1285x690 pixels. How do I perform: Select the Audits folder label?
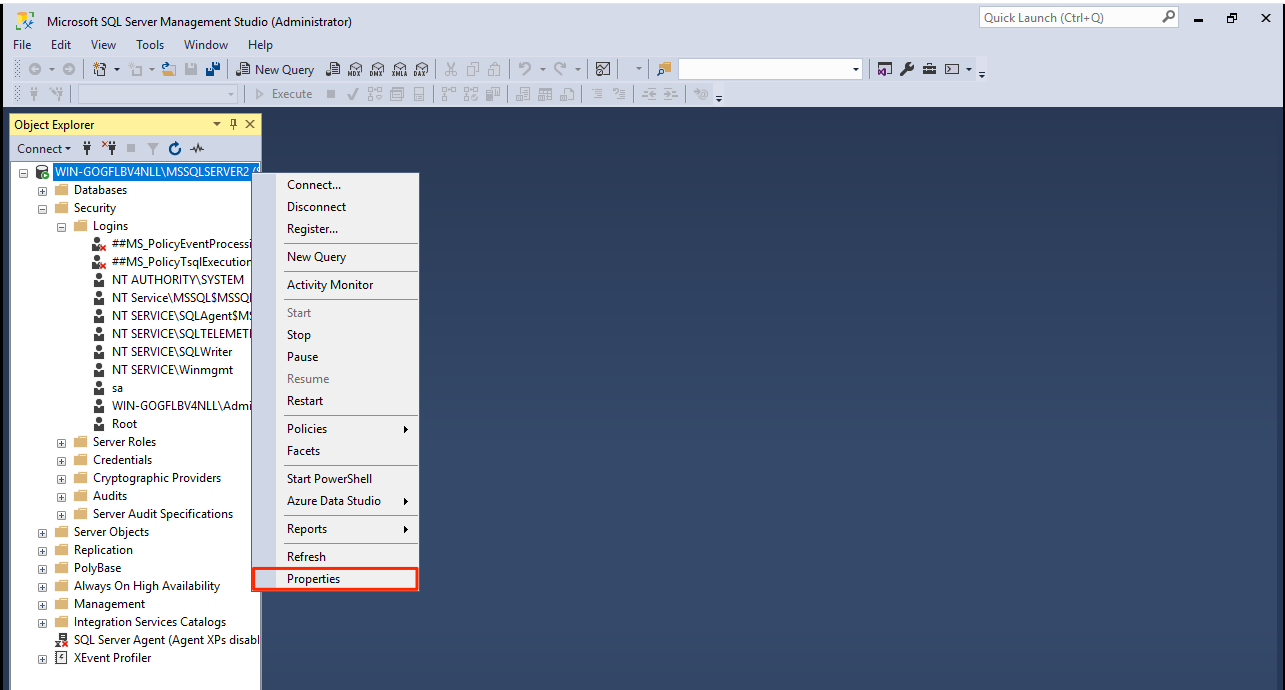pos(110,496)
